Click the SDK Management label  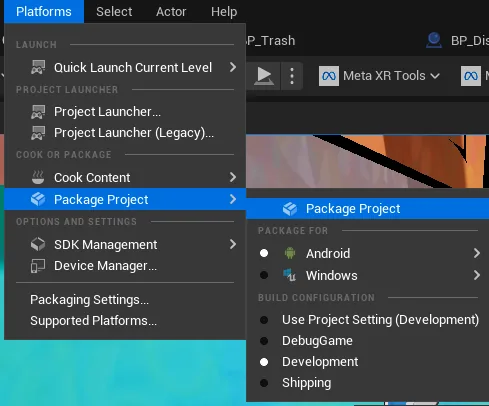(106, 245)
